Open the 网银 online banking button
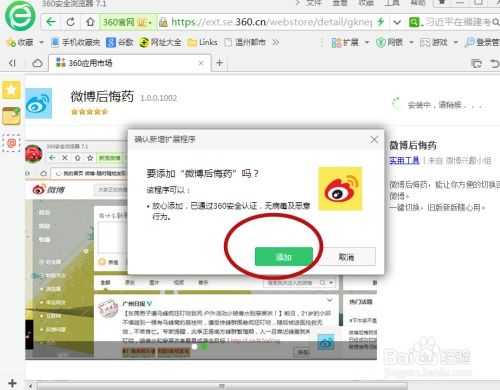 (389, 42)
